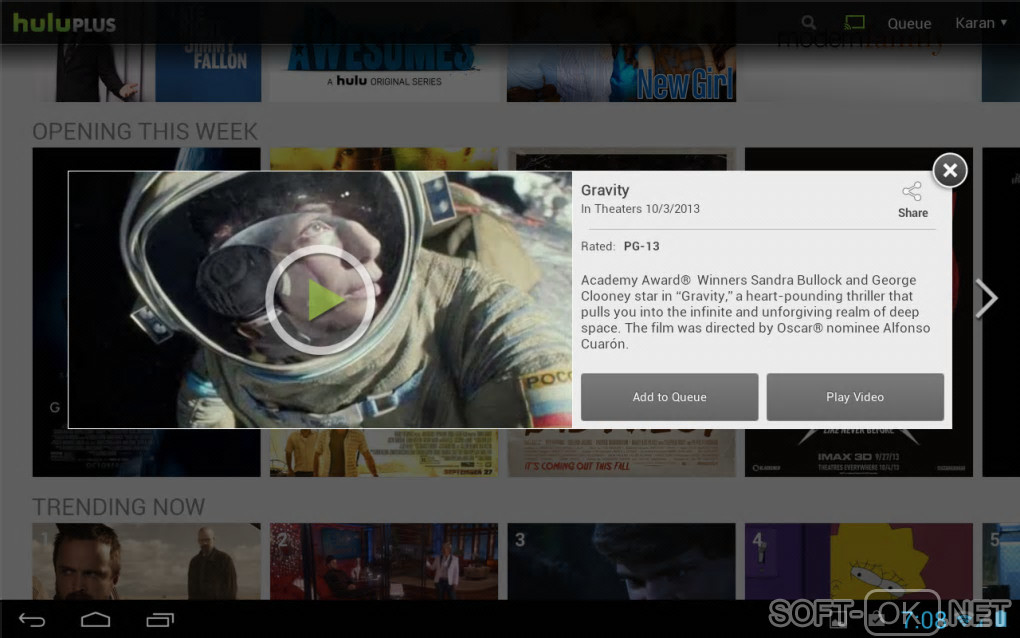The height and width of the screenshot is (638, 1020).
Task: Click the 'Opening This Week' heading
Action: [145, 131]
